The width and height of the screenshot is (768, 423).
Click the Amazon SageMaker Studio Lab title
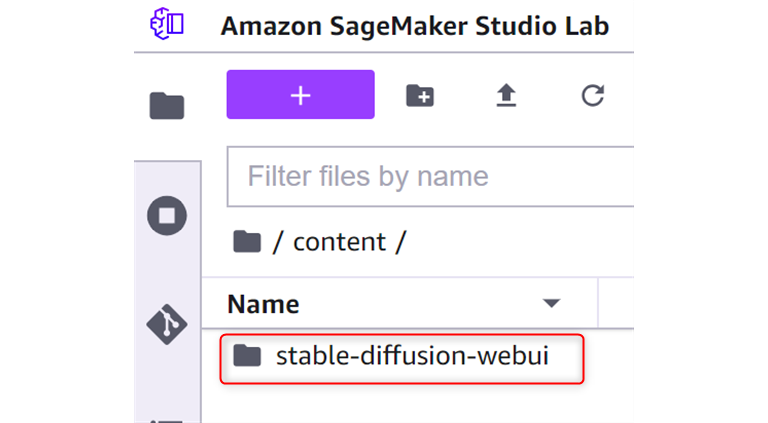click(x=414, y=25)
